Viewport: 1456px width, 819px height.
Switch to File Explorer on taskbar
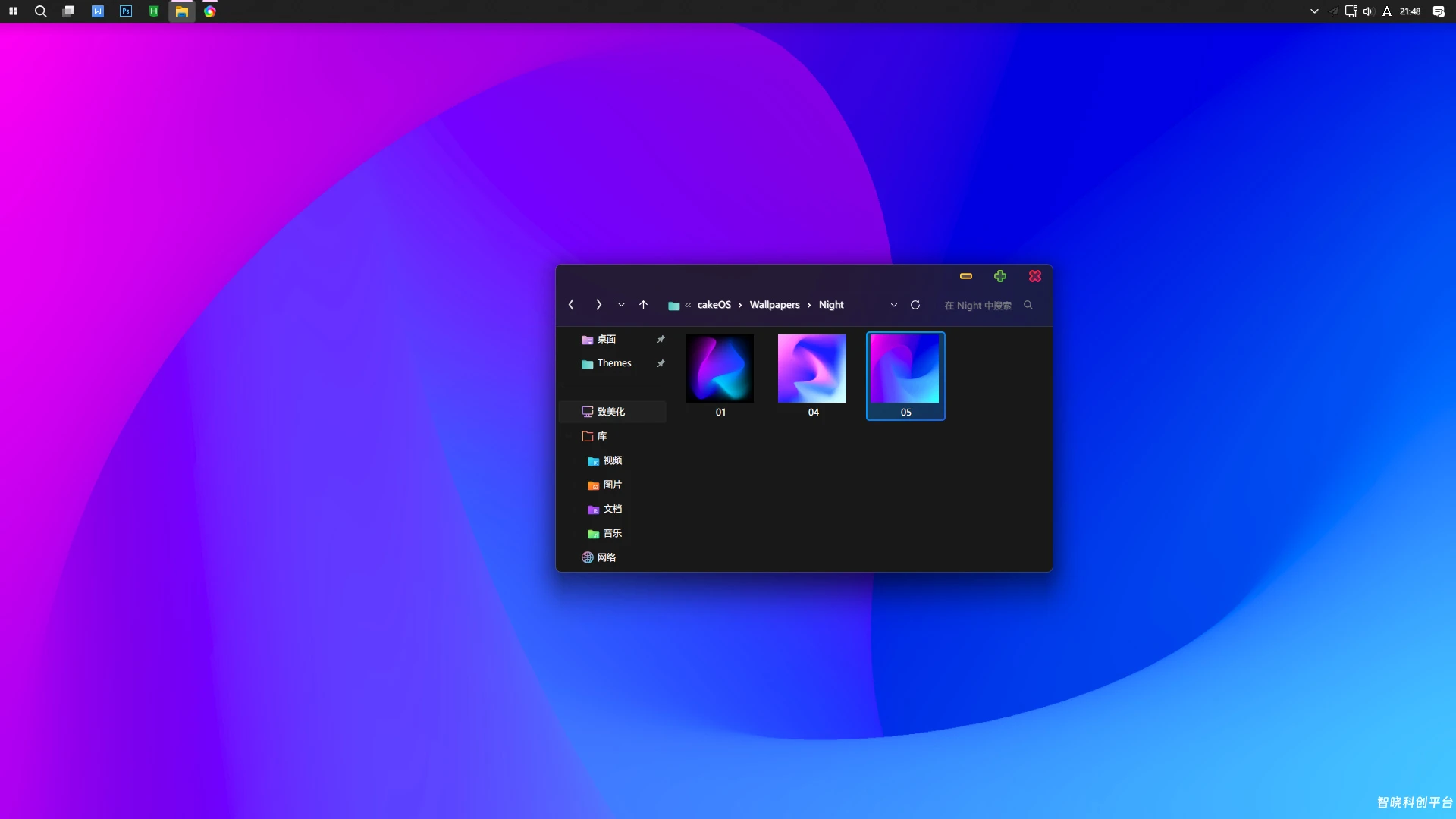182,11
